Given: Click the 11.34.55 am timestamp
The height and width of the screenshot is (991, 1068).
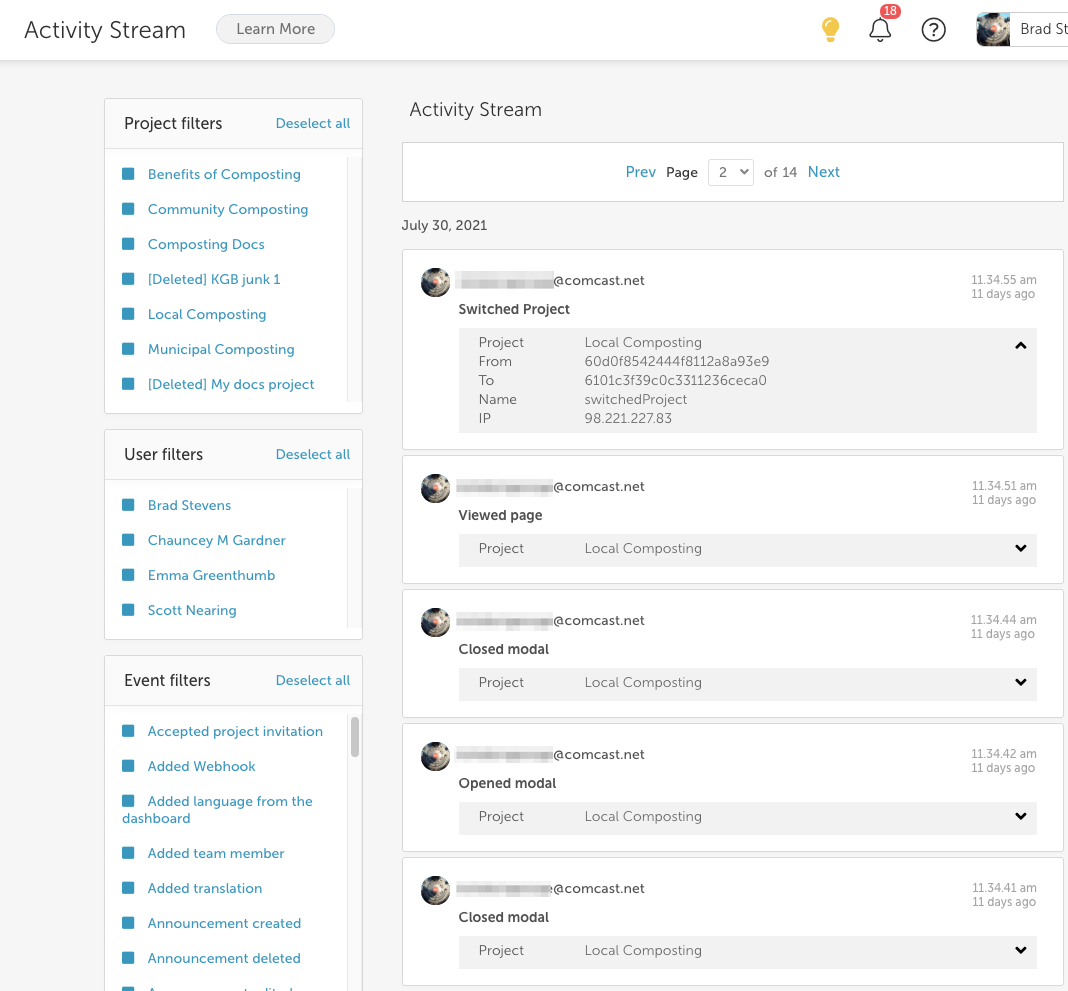Looking at the screenshot, I should tap(1004, 280).
